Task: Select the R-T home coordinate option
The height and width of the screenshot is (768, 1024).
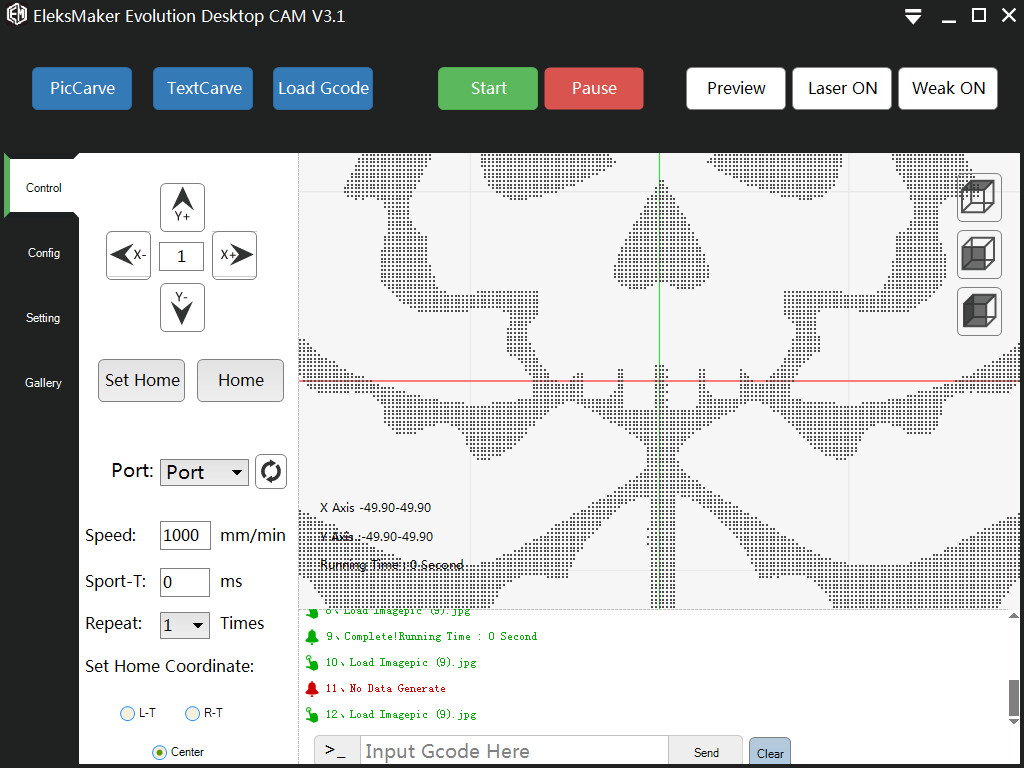Action: click(193, 713)
